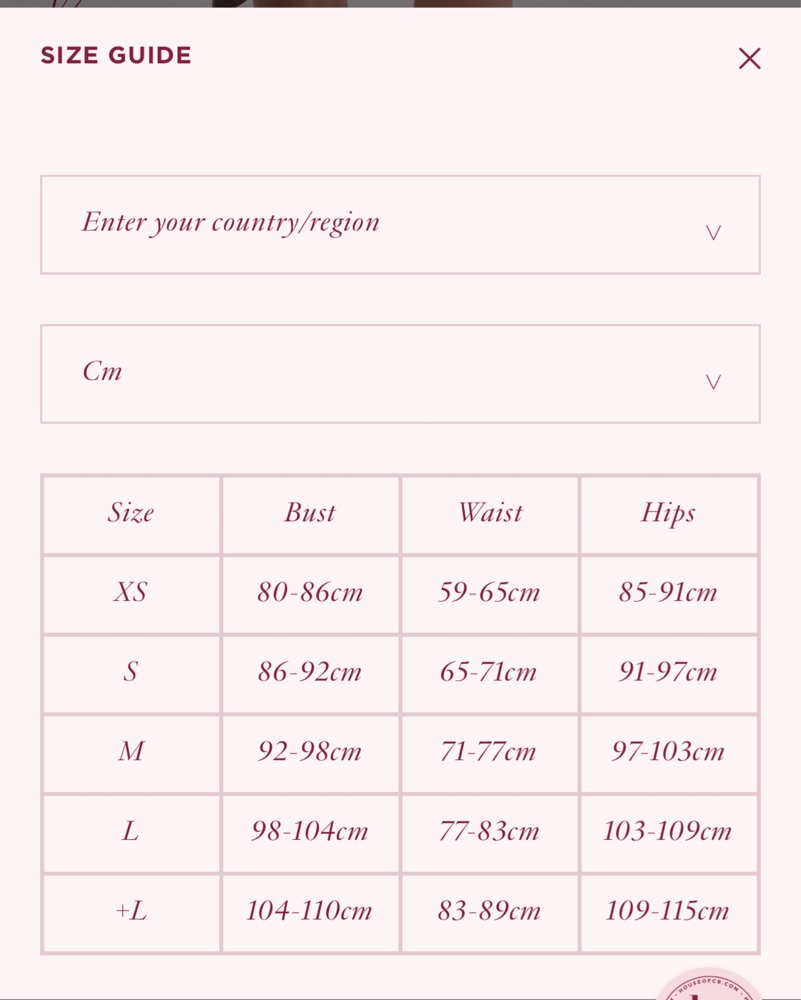Screen dimensions: 801x1000
Task: Select +L bust value 104-110cm
Action: point(309,911)
